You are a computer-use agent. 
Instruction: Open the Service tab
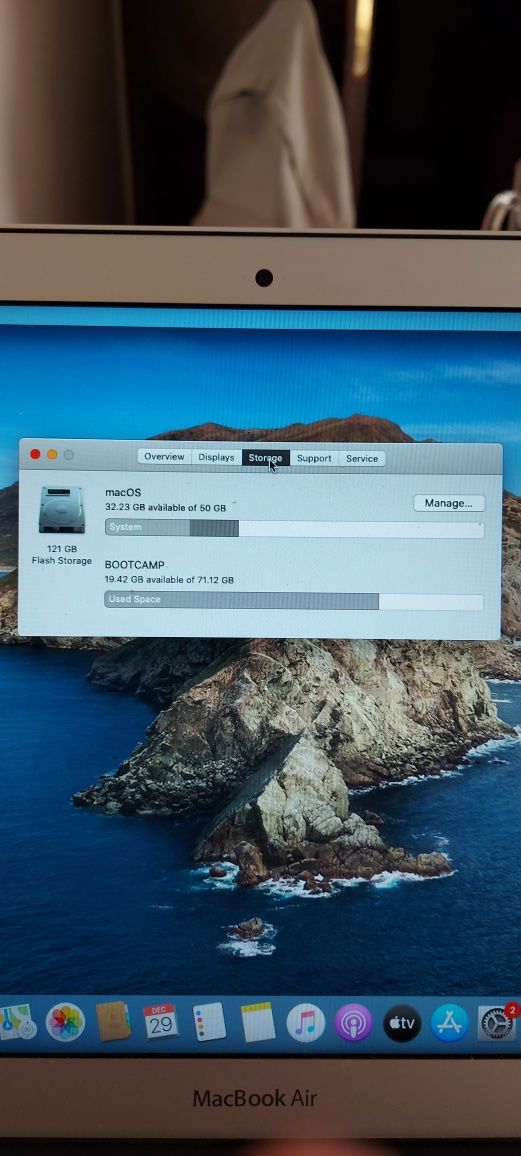tap(362, 459)
